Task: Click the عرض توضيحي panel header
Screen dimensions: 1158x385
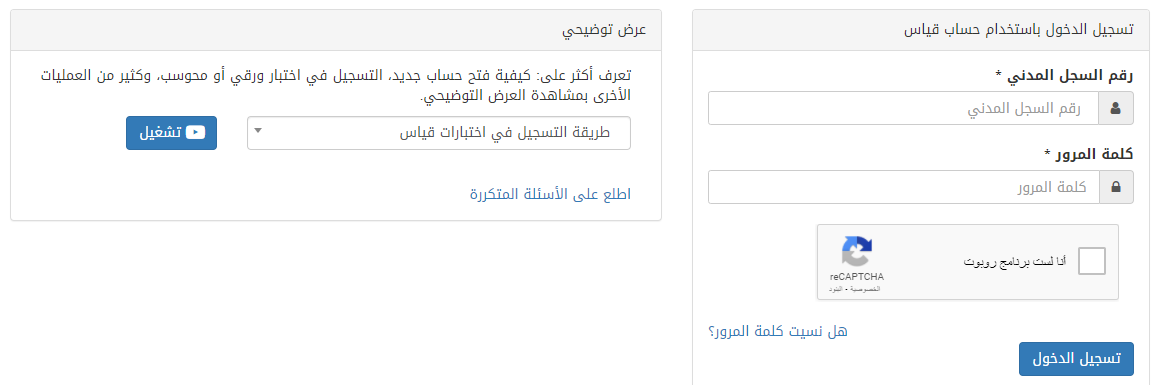Action: coord(336,30)
